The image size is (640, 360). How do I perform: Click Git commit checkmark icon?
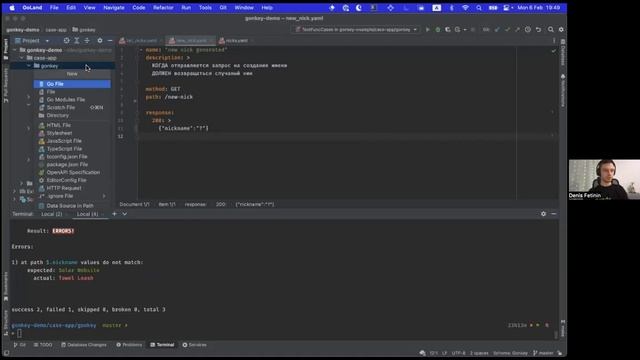507,29
